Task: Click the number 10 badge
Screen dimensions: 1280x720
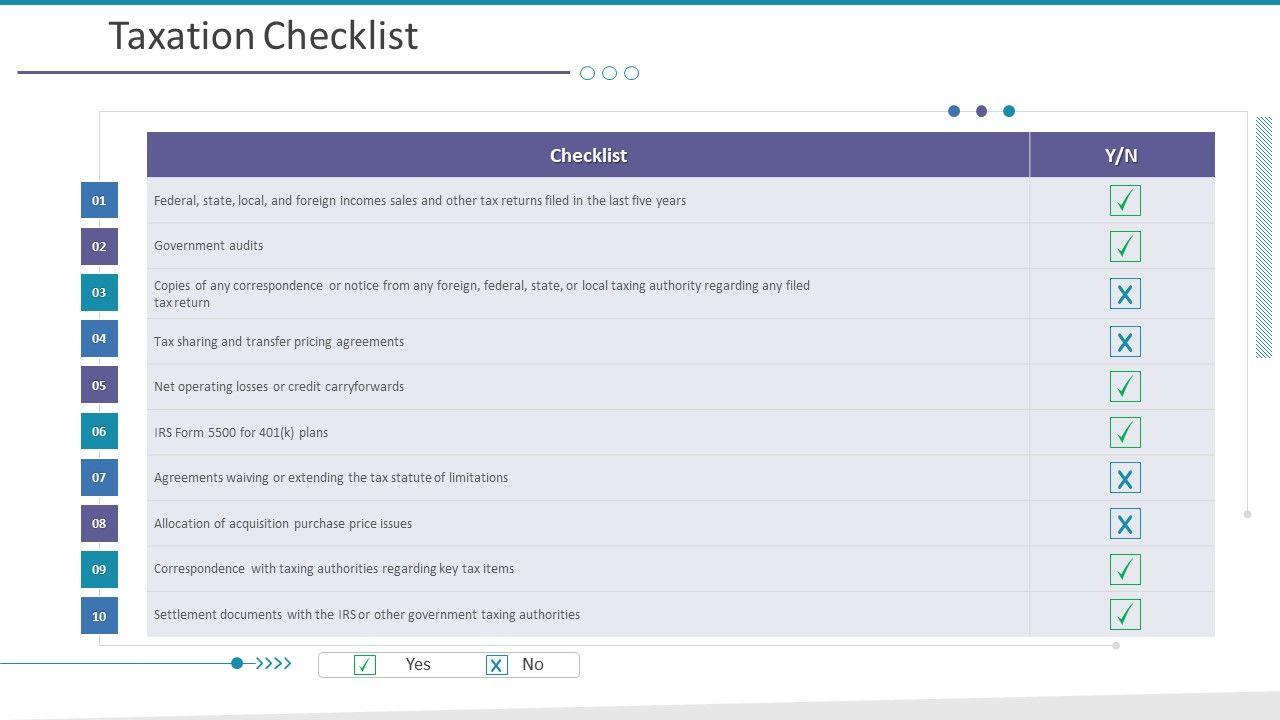Action: coord(99,616)
